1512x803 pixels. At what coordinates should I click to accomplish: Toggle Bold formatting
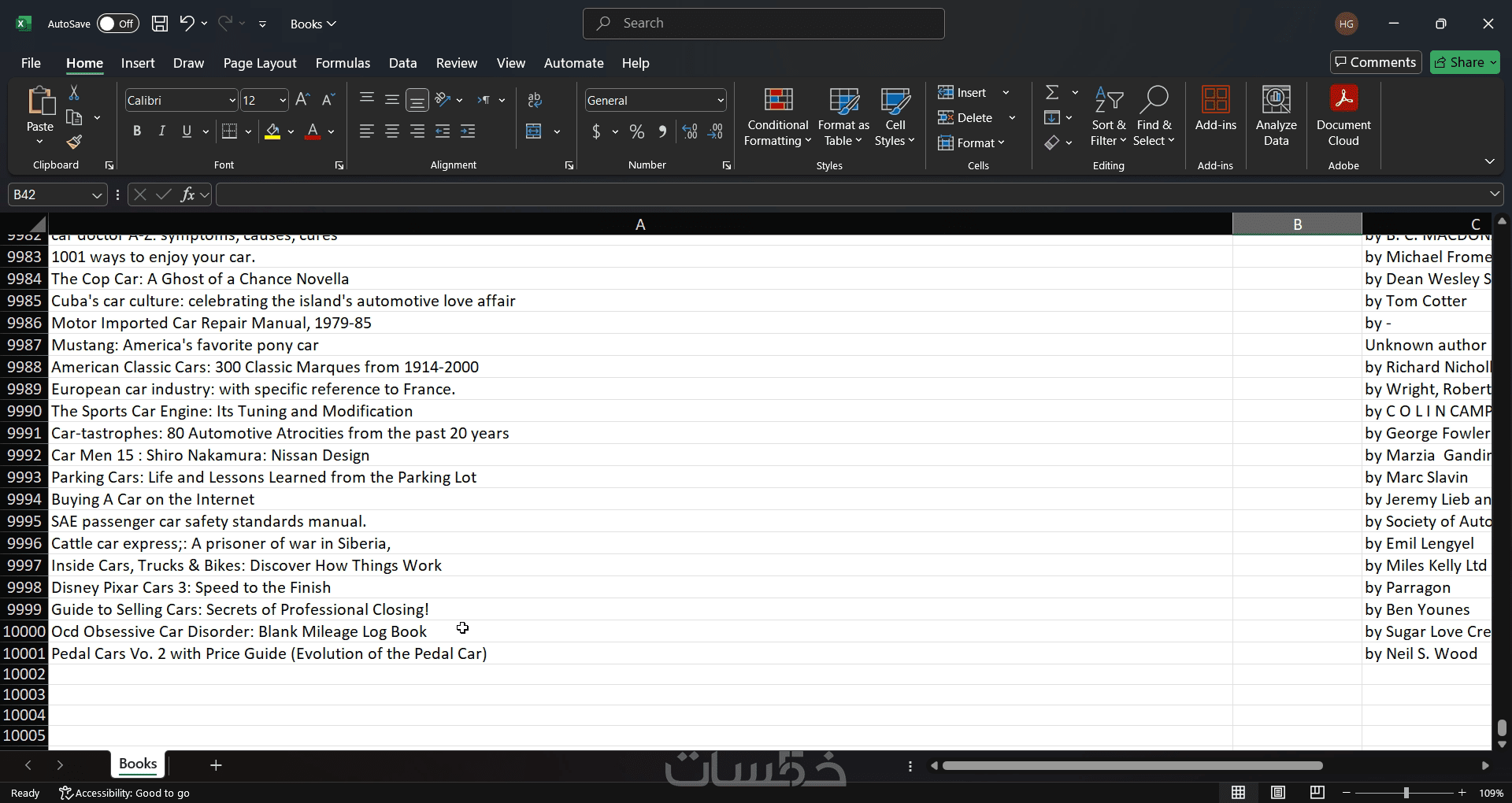tap(137, 131)
